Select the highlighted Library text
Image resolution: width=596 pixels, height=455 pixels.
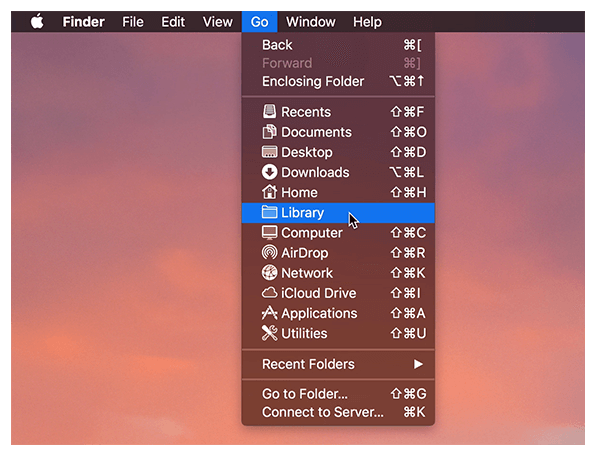303,212
